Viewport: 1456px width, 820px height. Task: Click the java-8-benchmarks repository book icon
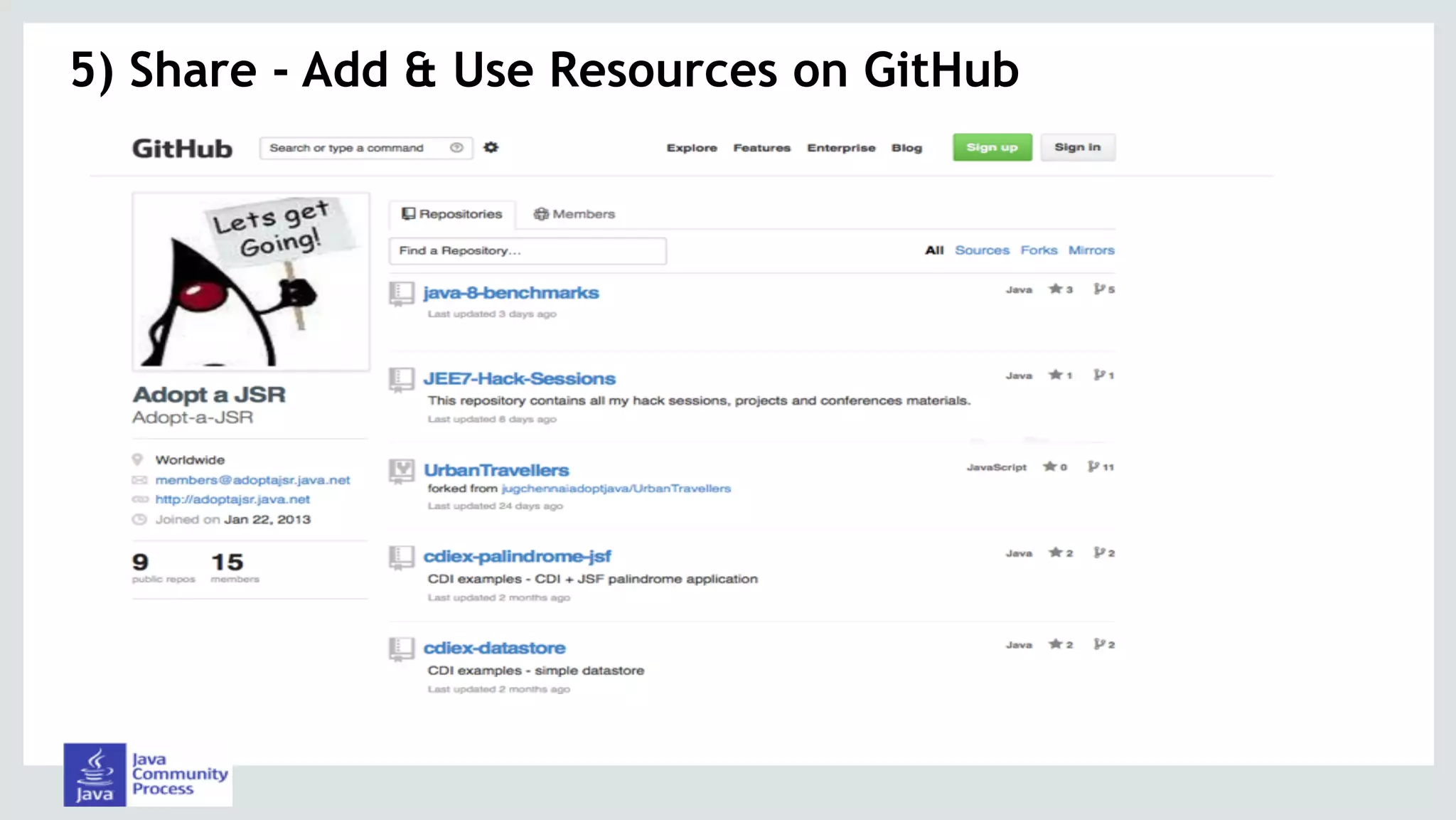[401, 293]
